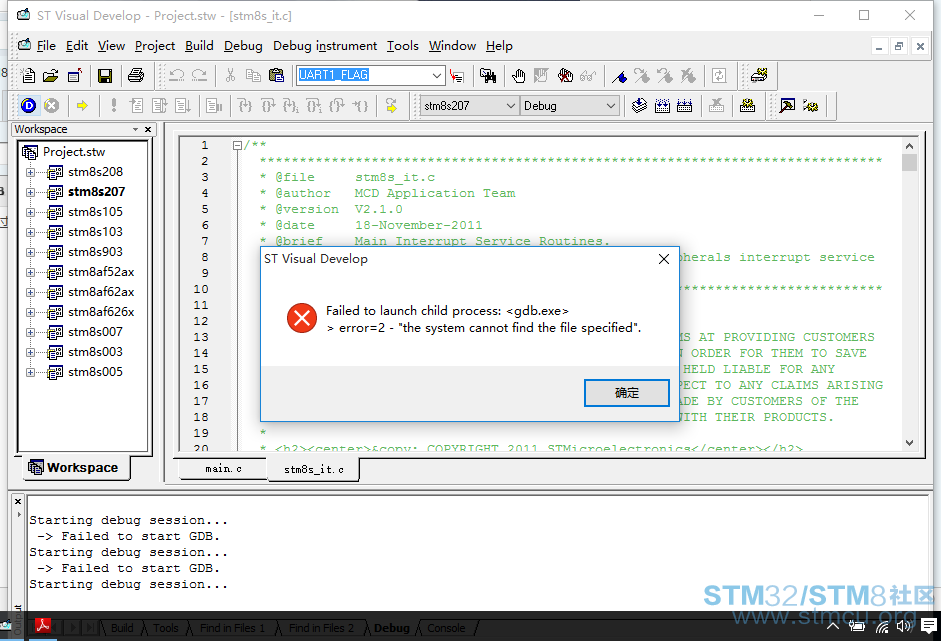Screen dimensions: 941x641
Task: Start debugging with the blue D icon
Action: 28,106
